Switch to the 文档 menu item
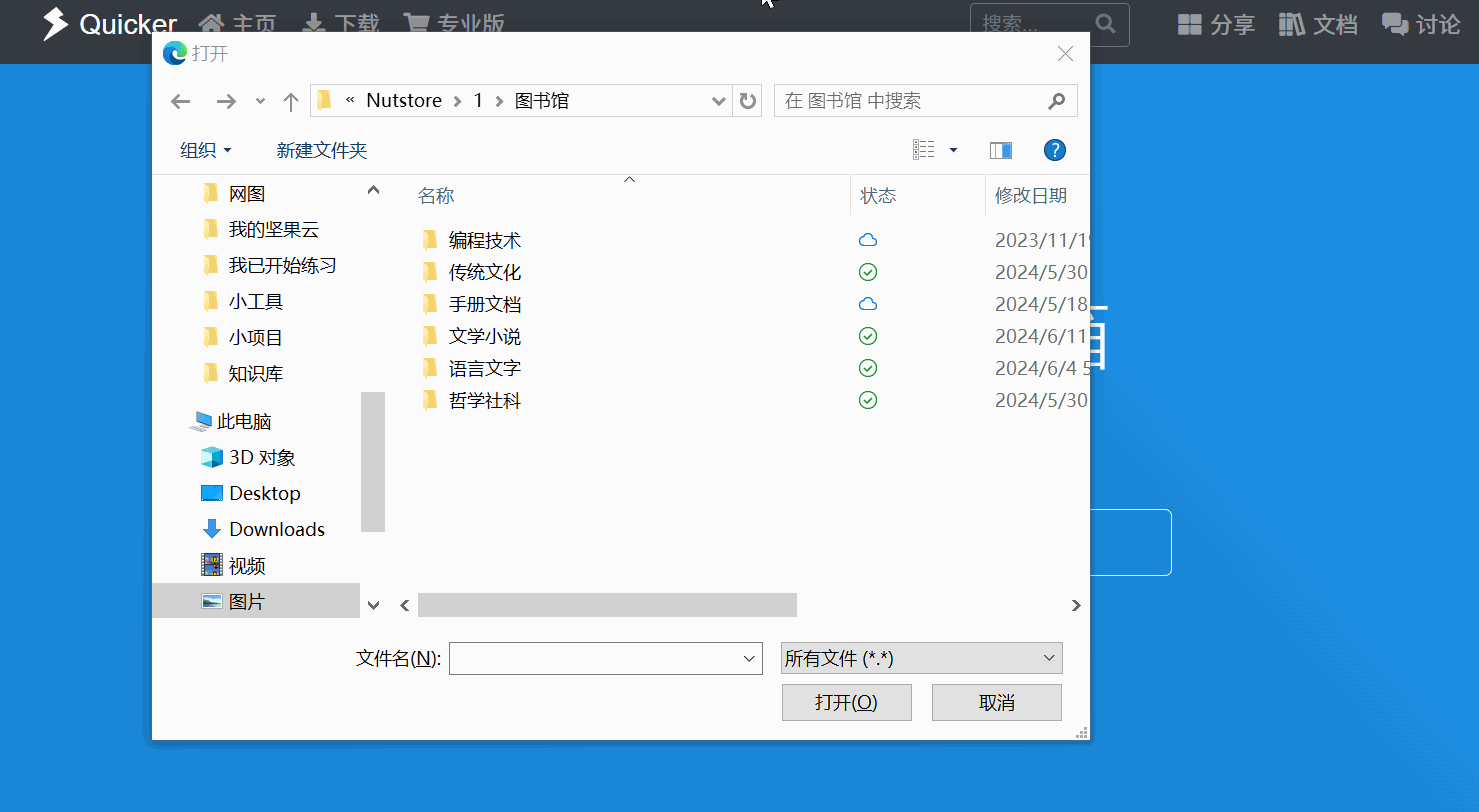Viewport: 1479px width, 812px height. point(1318,24)
